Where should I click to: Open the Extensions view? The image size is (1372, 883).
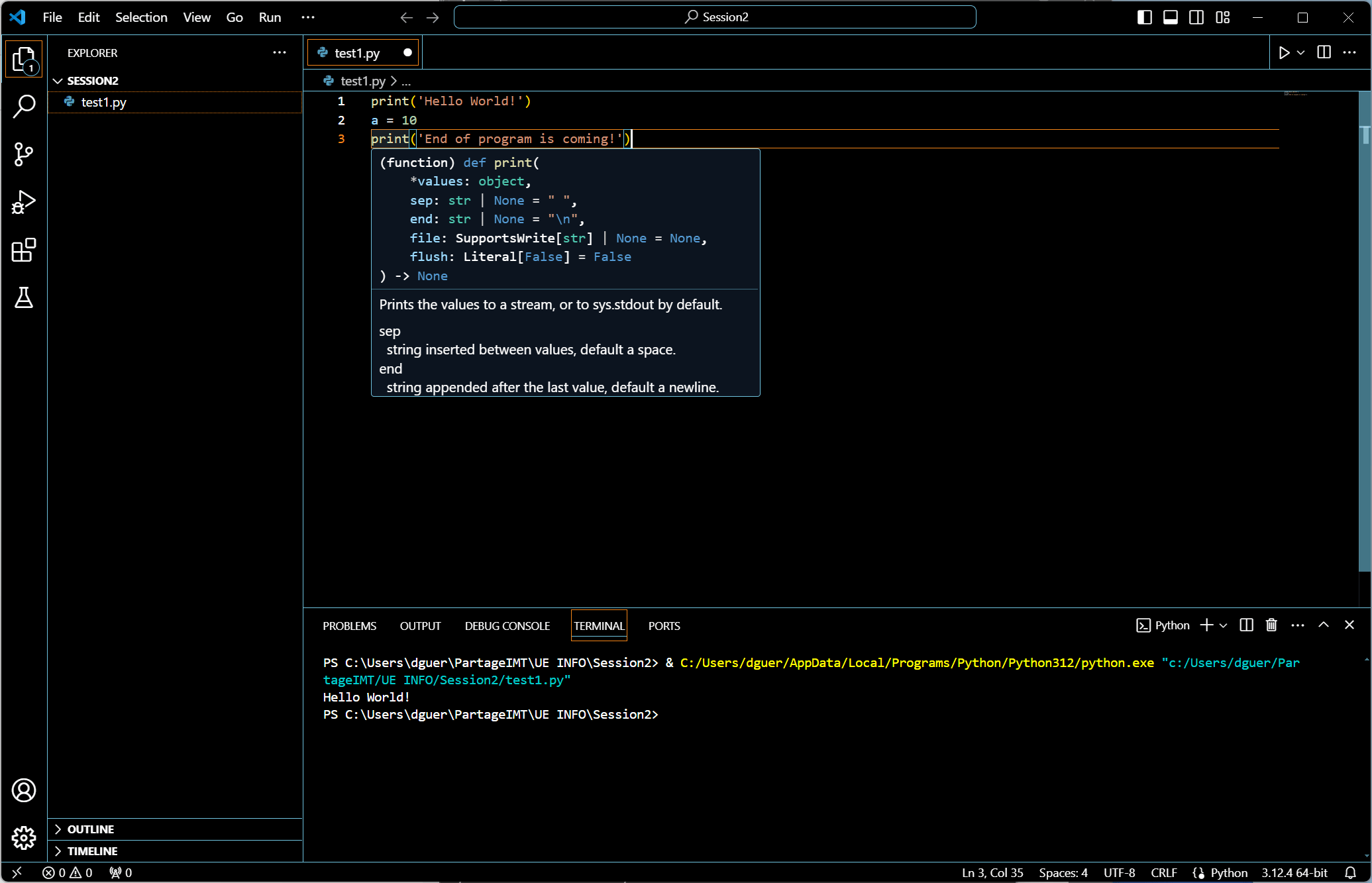point(24,250)
